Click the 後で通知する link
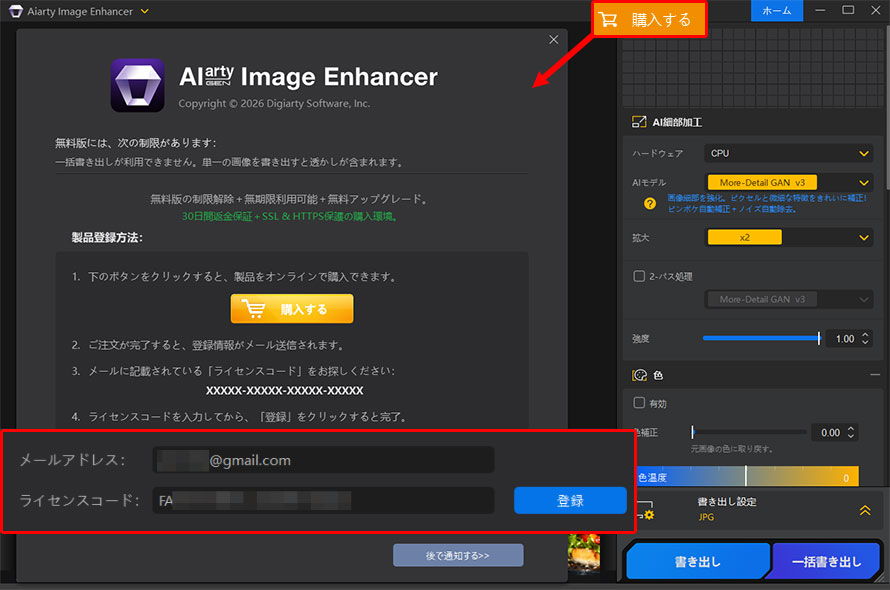The height and width of the screenshot is (590, 890). [458, 555]
